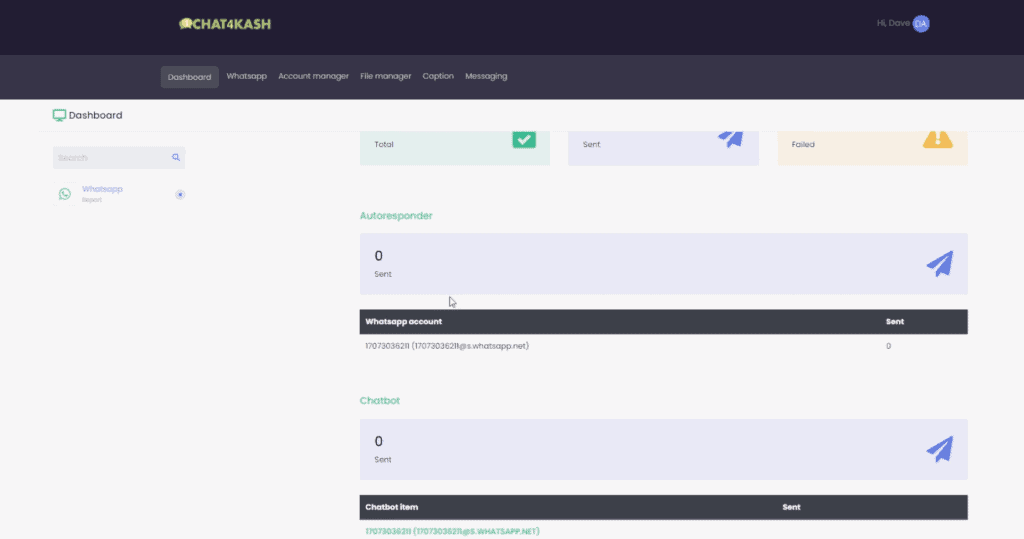The image size is (1024, 539).
Task: Open the File manager menu
Action: [x=385, y=76]
